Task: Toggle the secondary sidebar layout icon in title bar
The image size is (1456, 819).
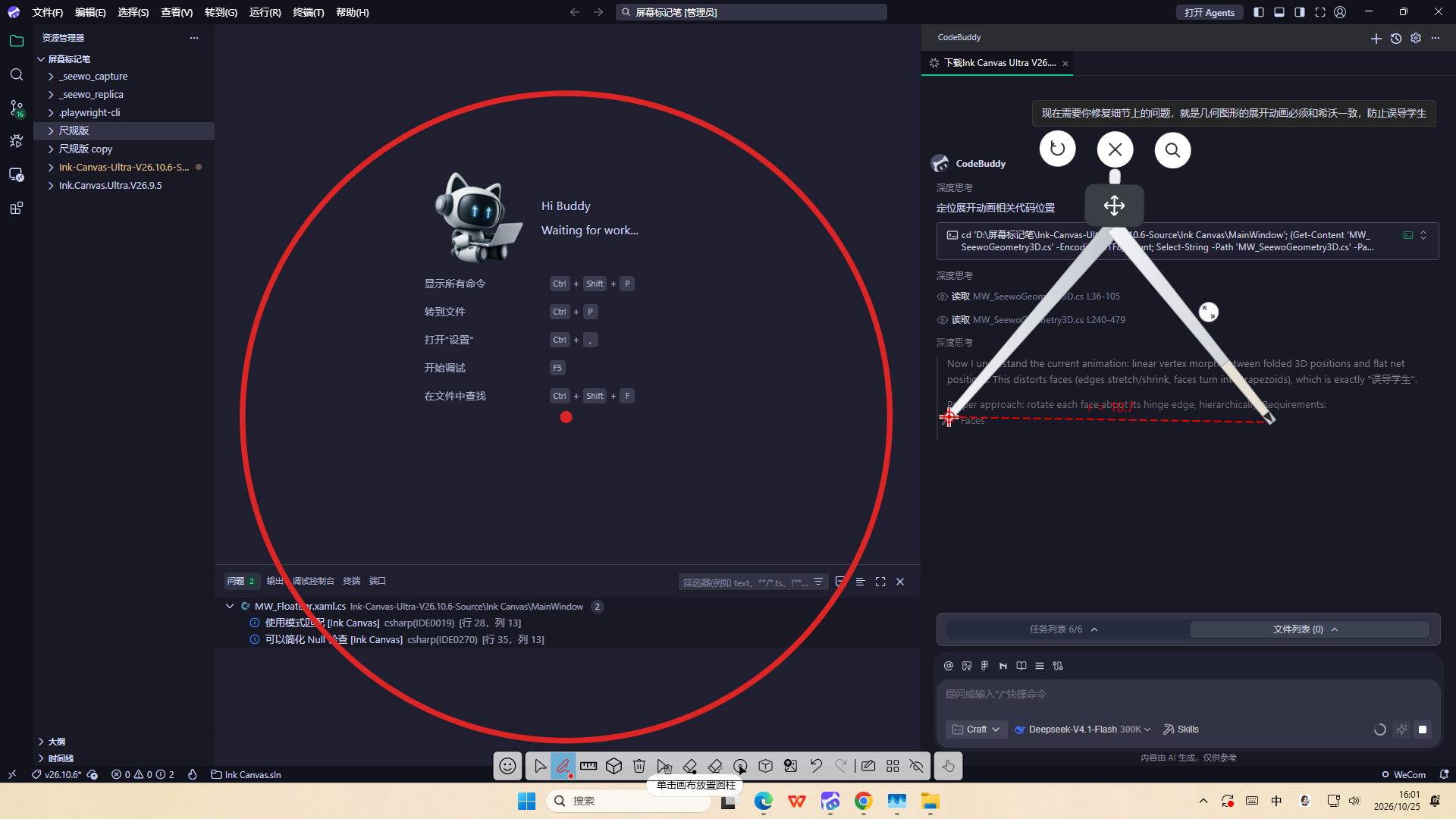Action: (x=1300, y=12)
